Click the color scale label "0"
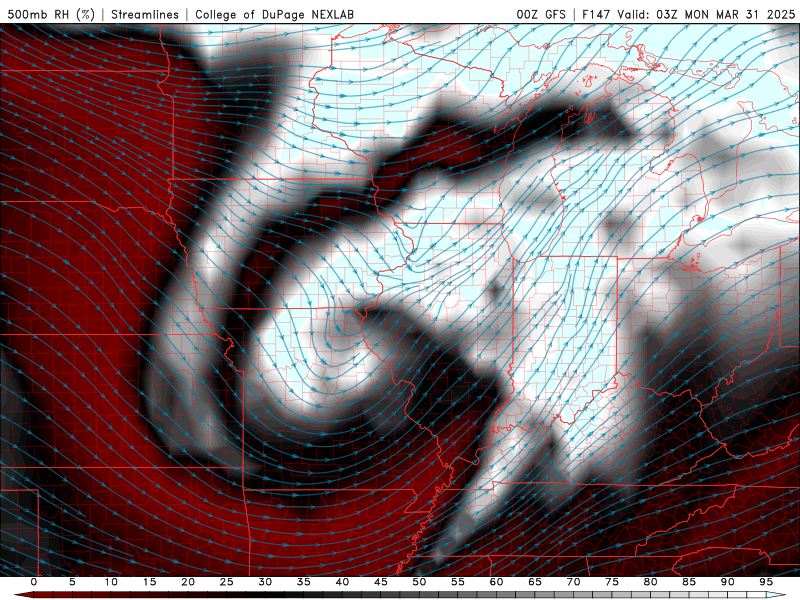 pyautogui.click(x=34, y=582)
